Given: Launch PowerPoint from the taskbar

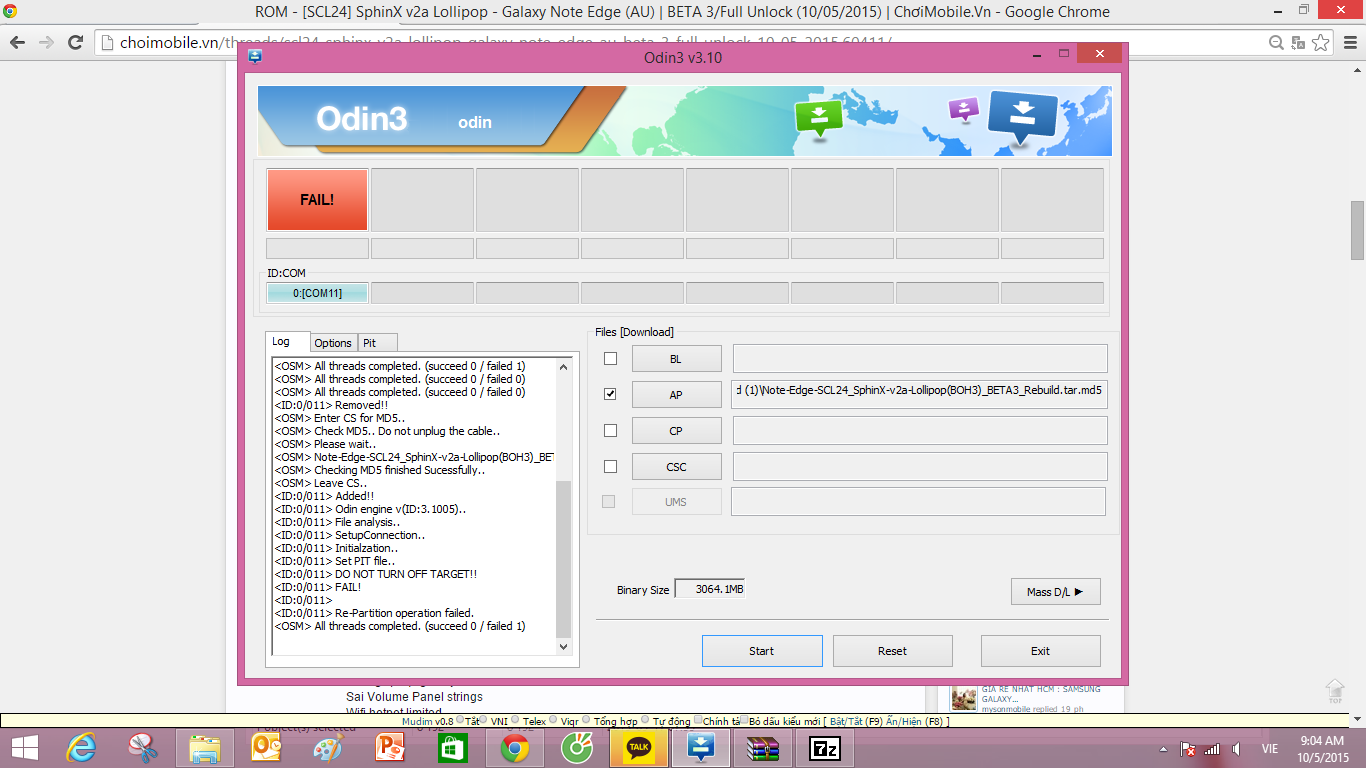Looking at the screenshot, I should point(390,748).
